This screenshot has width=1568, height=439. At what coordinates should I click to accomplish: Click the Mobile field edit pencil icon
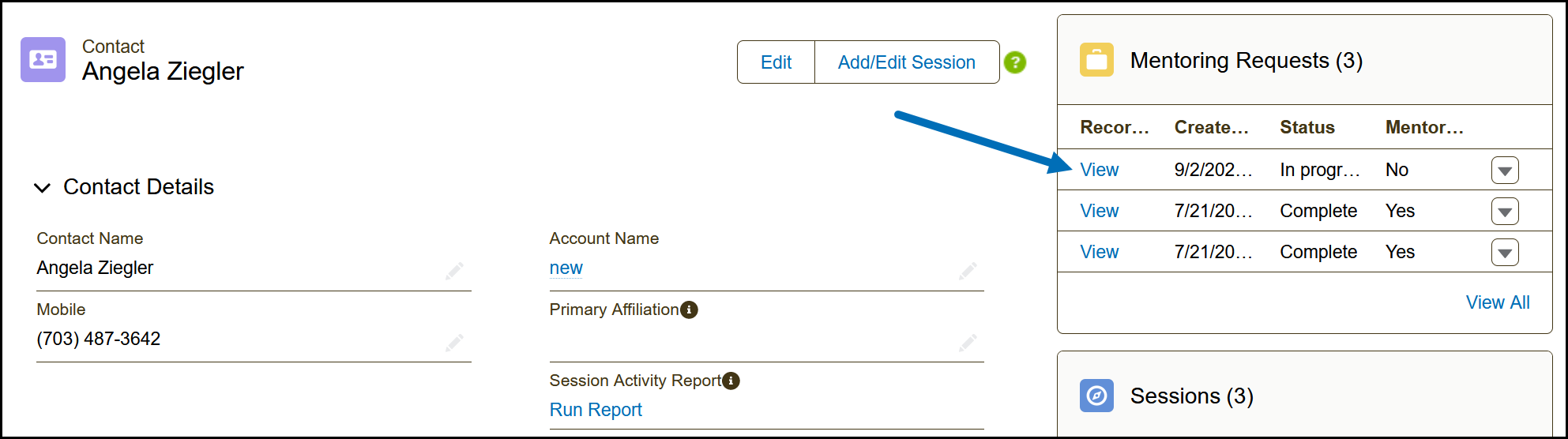click(x=454, y=343)
